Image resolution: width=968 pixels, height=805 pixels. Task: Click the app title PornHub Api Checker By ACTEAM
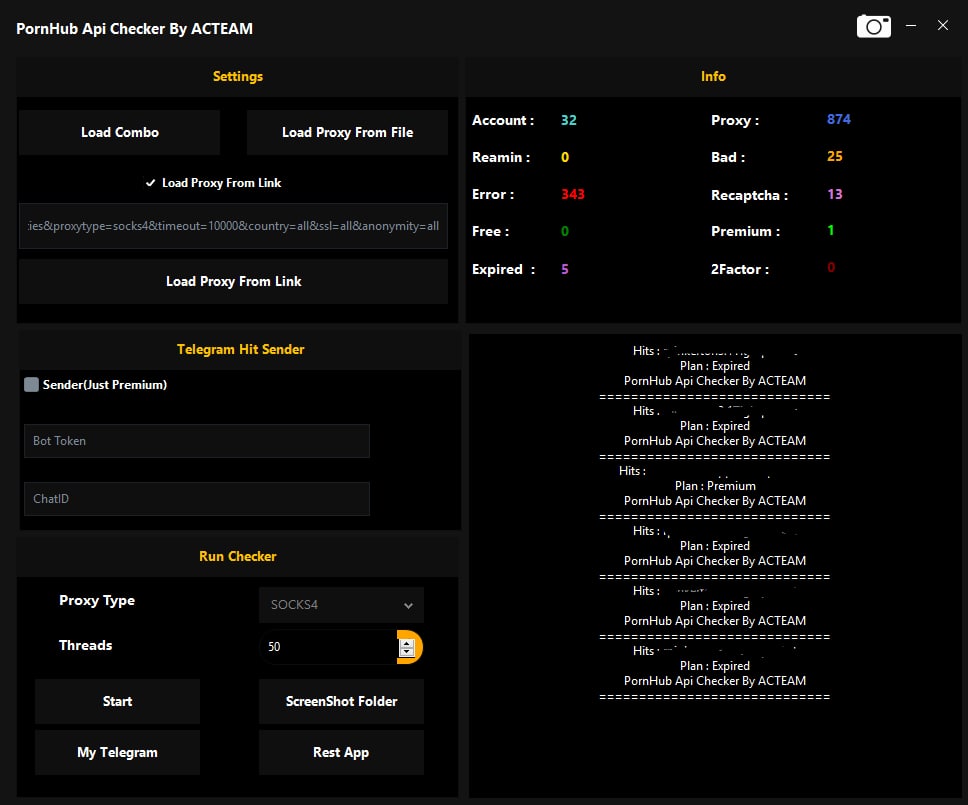134,28
